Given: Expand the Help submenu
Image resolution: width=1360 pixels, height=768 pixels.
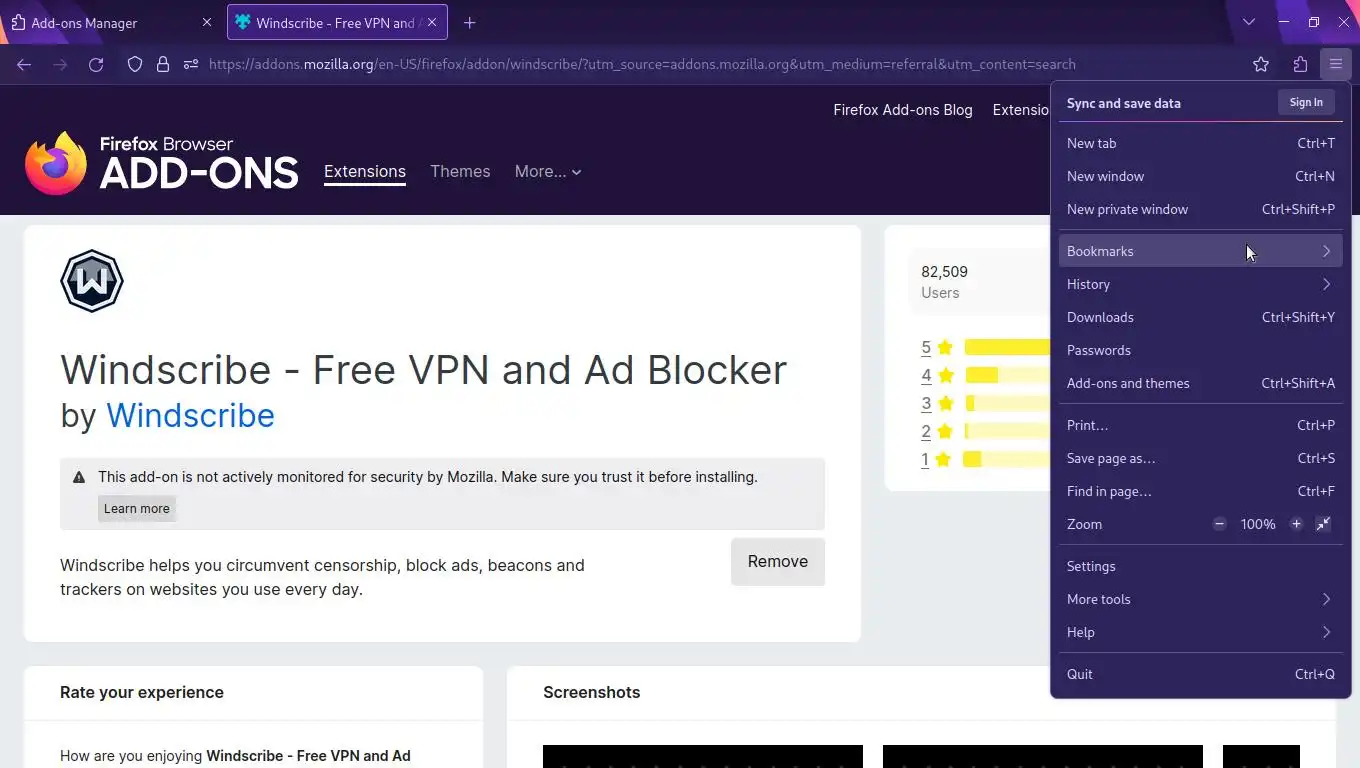Looking at the screenshot, I should (x=1200, y=632).
